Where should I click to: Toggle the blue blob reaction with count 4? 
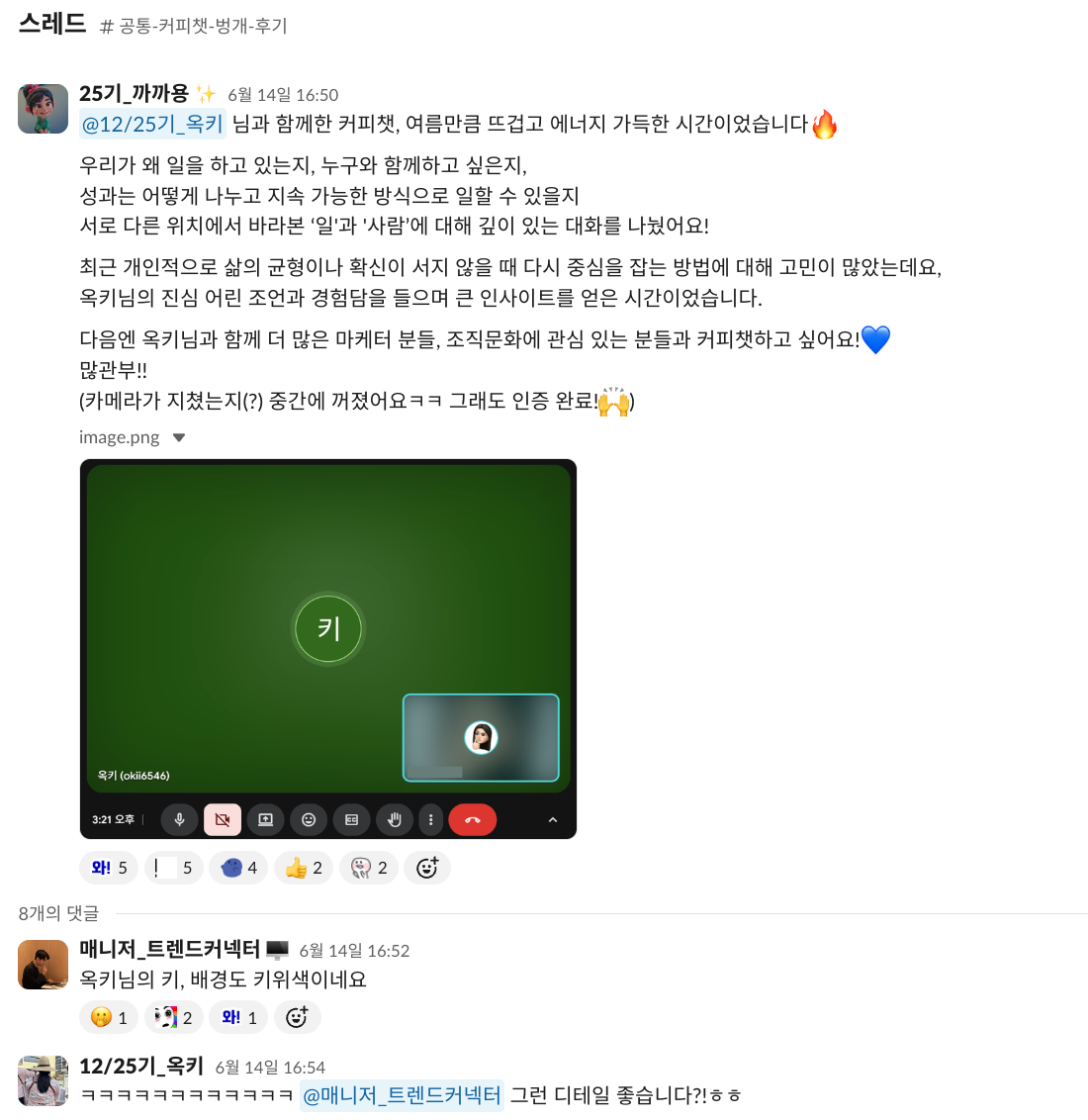[x=238, y=868]
